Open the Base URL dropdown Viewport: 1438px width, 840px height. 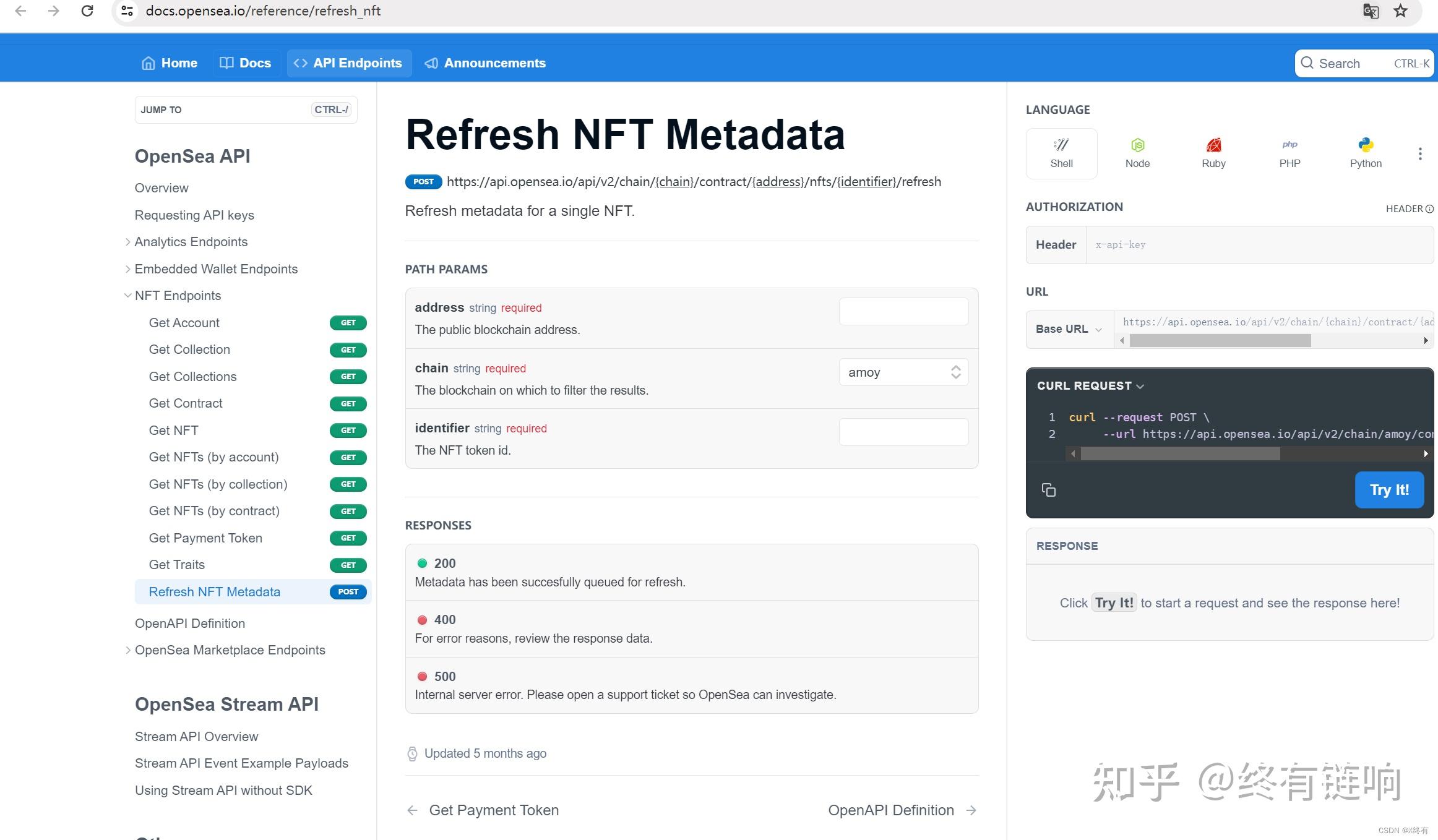click(1069, 329)
